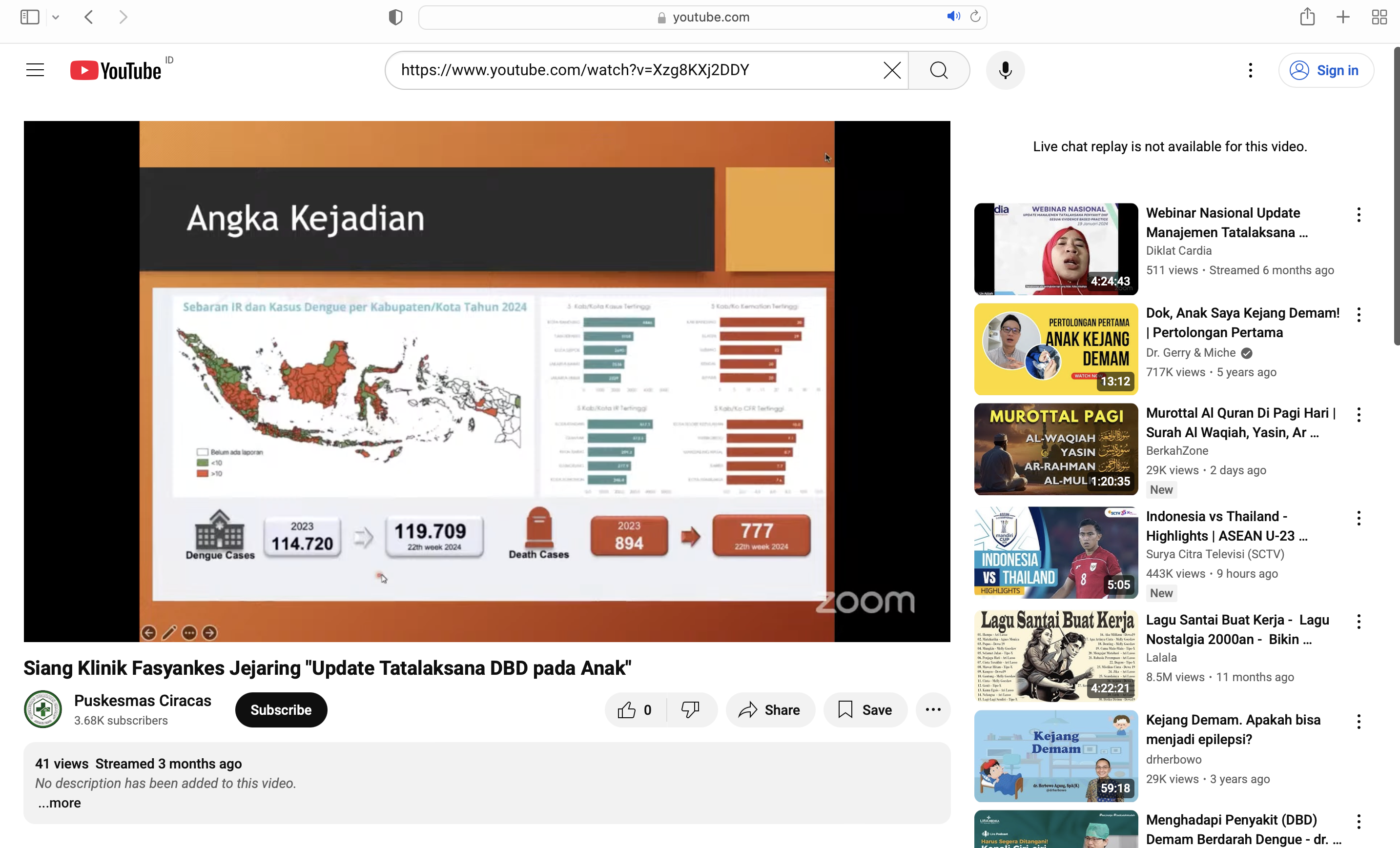Clear the YouTube search box text

(x=892, y=70)
